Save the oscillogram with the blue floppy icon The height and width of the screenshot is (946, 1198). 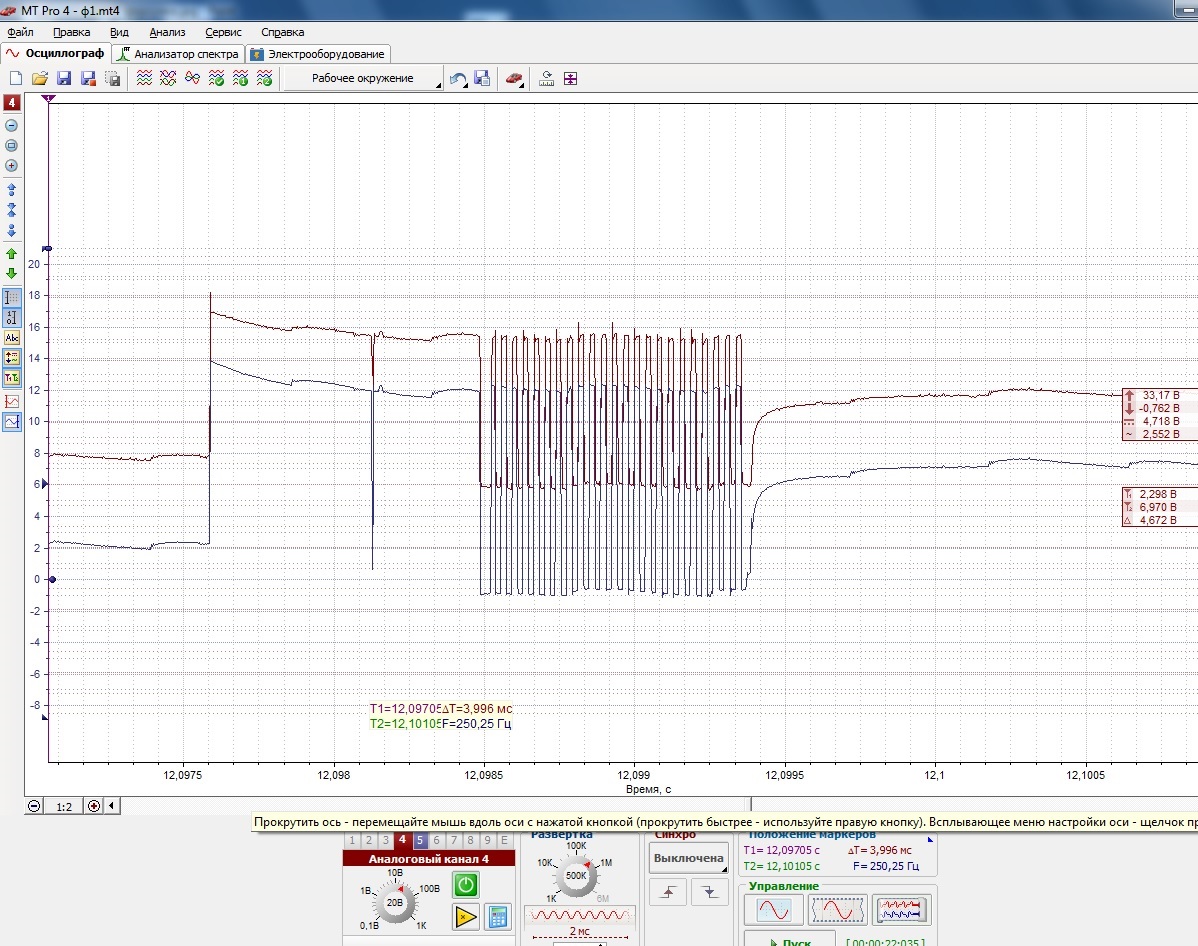click(x=64, y=79)
